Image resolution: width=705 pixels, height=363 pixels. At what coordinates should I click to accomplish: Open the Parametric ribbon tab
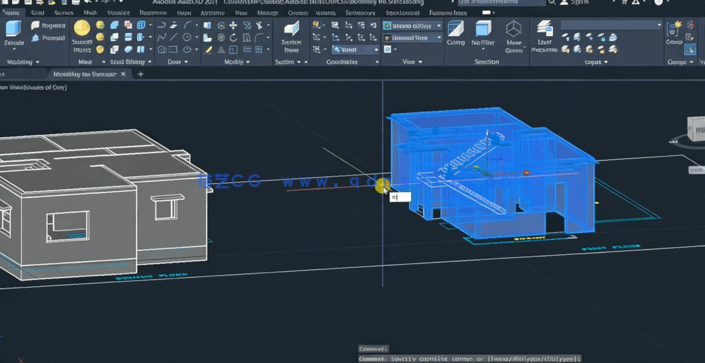click(x=153, y=13)
